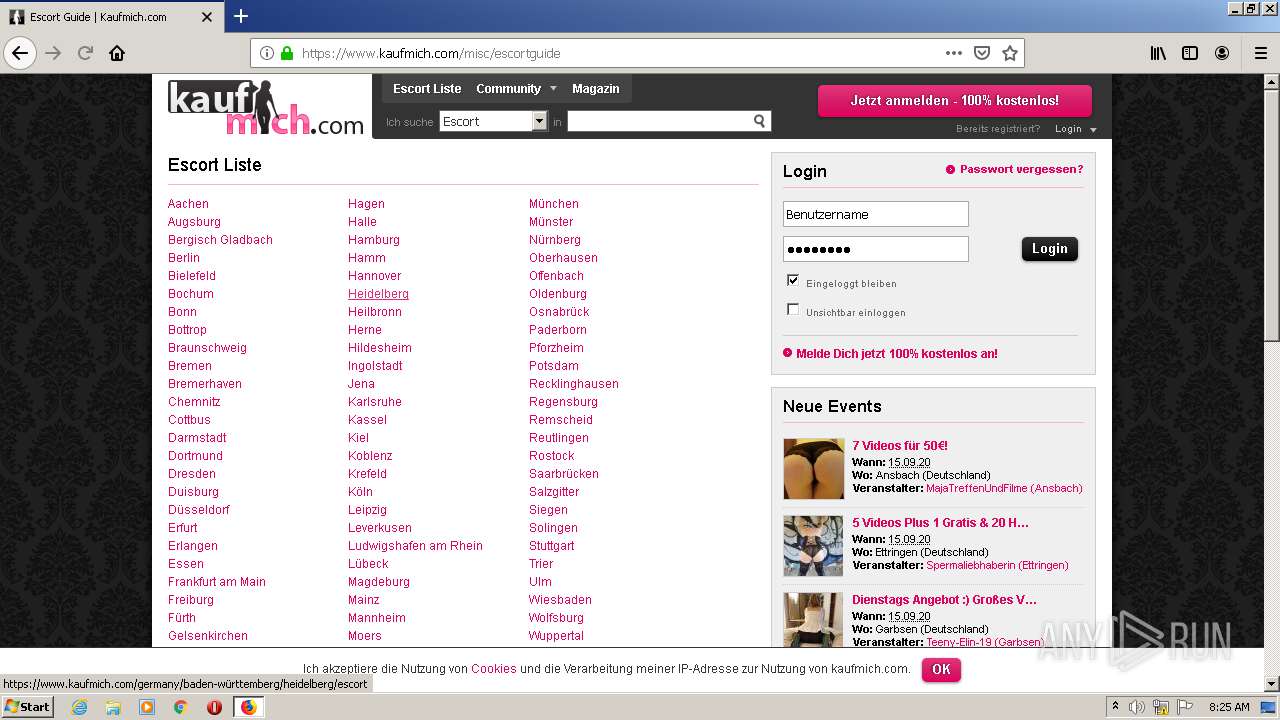Click the browser back arrow button

(20, 53)
